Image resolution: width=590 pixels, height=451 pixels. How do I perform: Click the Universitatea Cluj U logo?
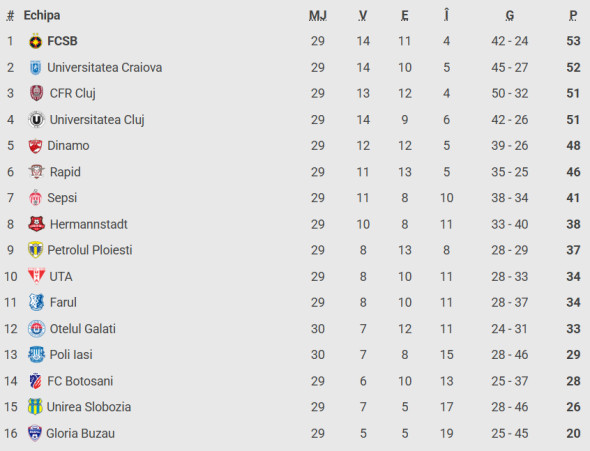click(36, 120)
